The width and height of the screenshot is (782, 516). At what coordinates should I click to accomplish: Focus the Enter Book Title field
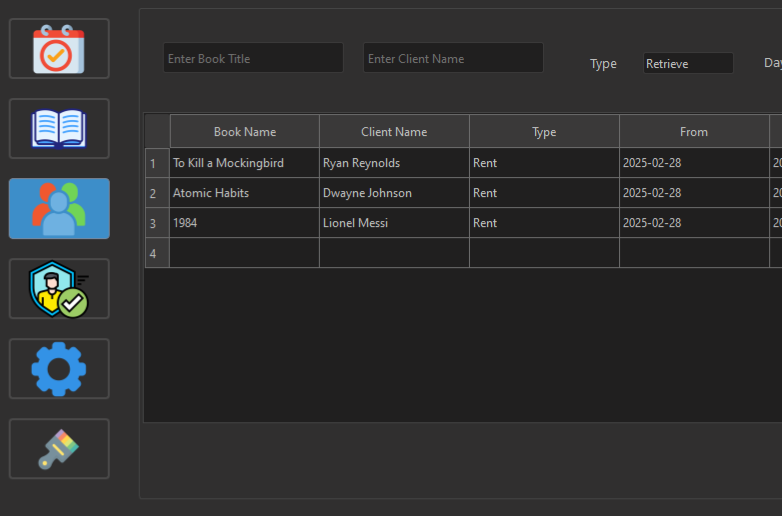tap(253, 58)
